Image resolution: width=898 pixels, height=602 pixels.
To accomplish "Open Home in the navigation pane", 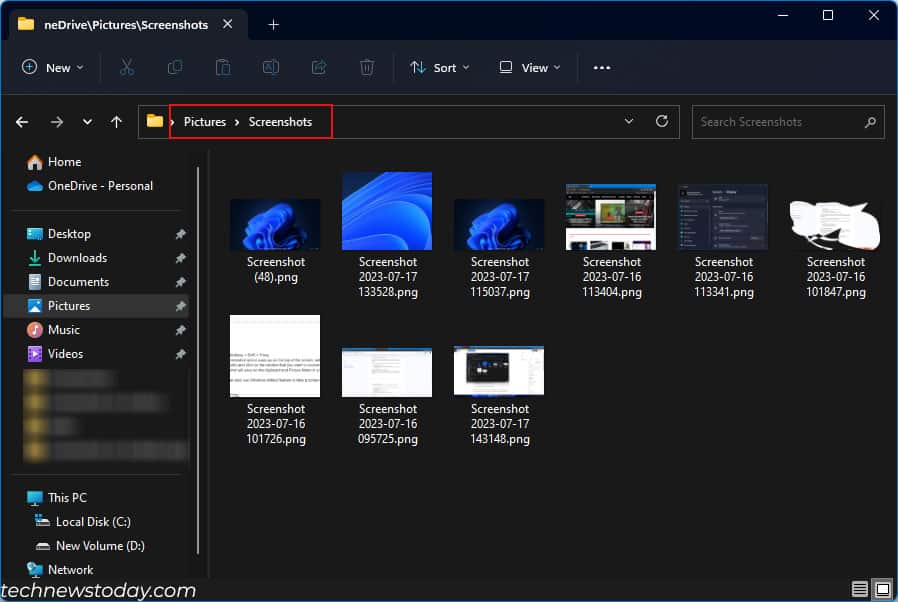I will pyautogui.click(x=64, y=162).
